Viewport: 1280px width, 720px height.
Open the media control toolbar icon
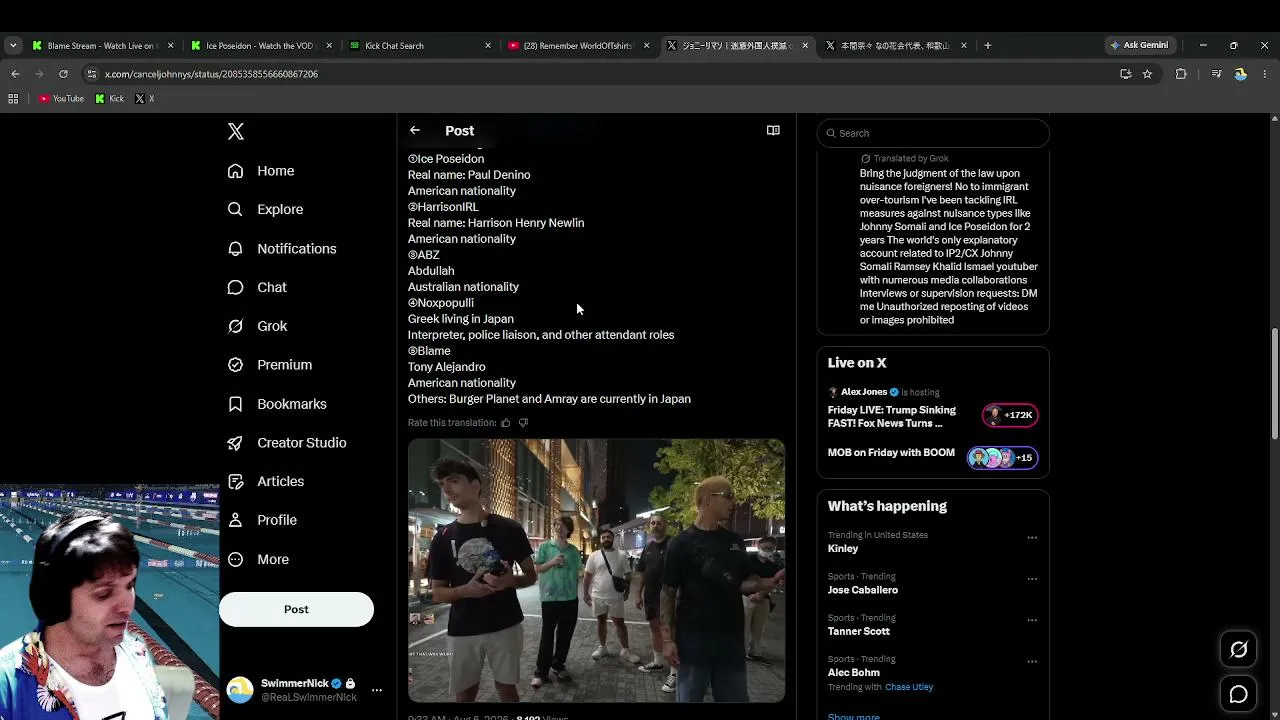pos(1216,74)
